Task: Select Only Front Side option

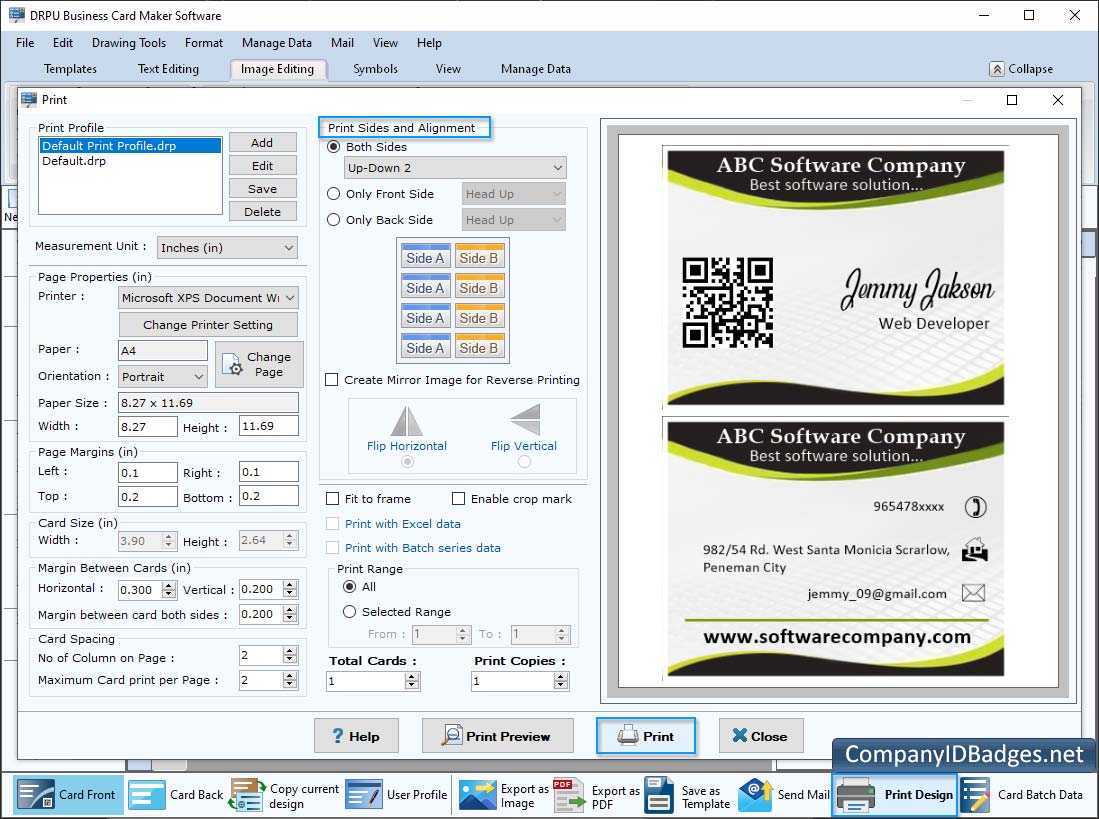Action: pyautogui.click(x=334, y=193)
